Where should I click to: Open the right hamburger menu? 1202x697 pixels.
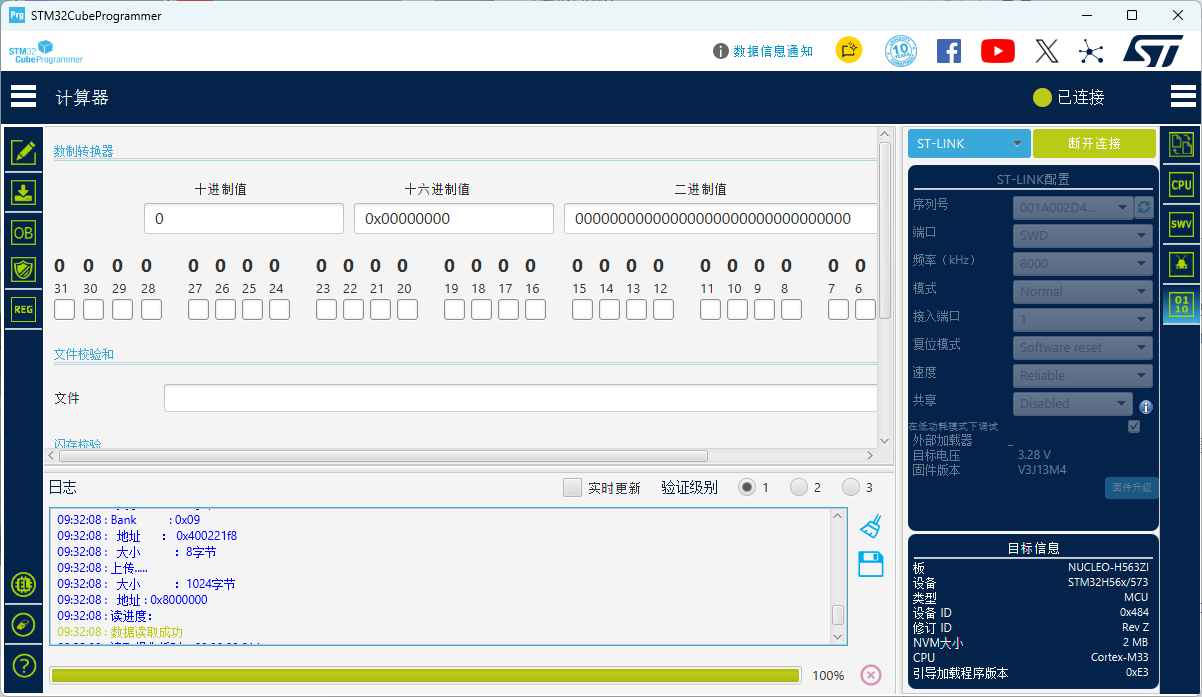pos(1183,97)
